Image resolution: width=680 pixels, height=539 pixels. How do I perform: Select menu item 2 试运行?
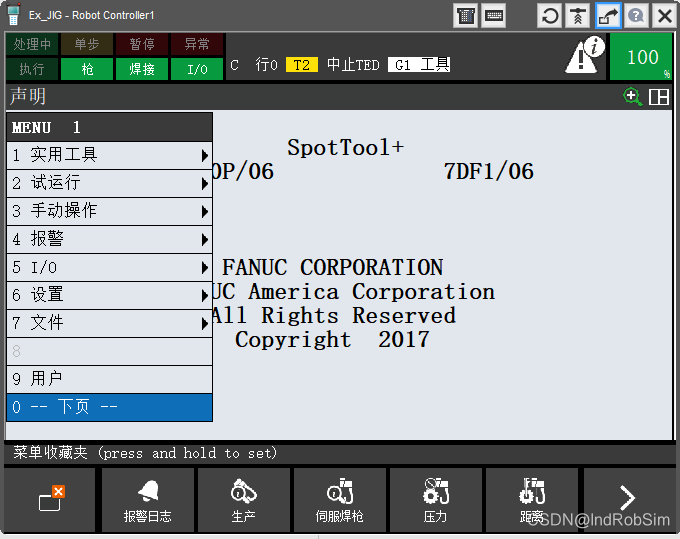tap(109, 183)
